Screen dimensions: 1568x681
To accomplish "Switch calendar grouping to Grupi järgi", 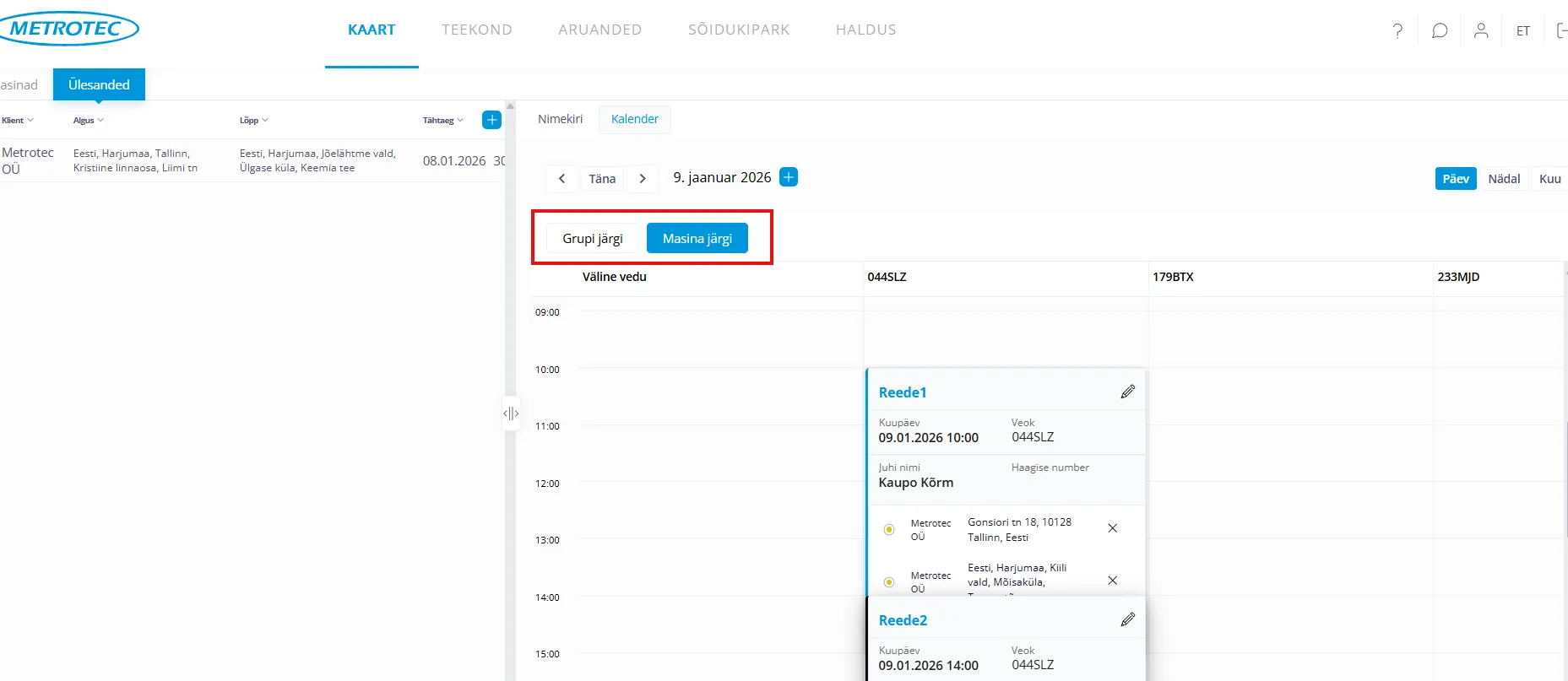I will point(592,239).
